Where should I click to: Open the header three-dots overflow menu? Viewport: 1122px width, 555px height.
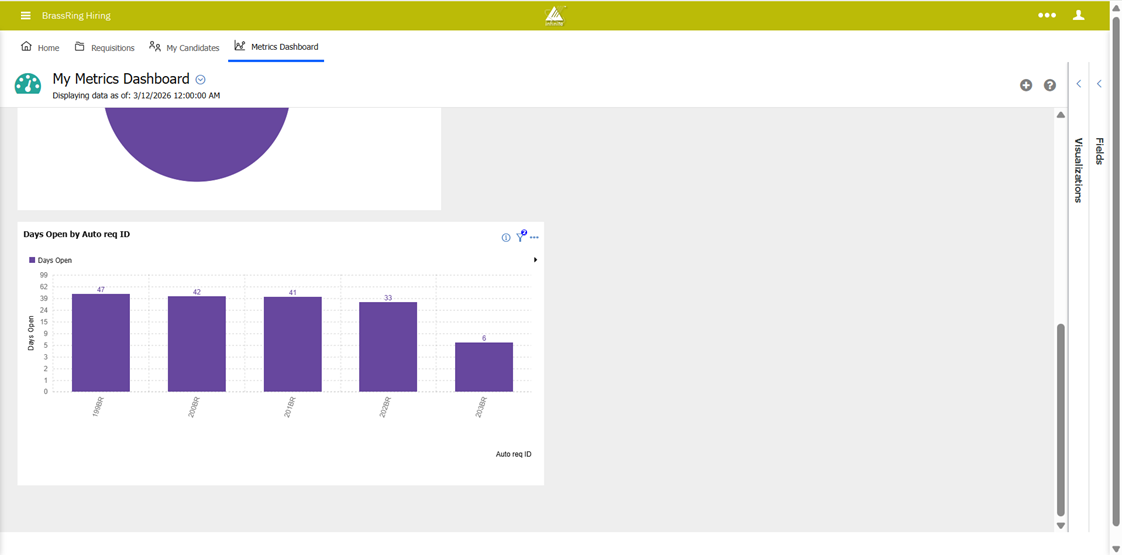pos(1046,16)
